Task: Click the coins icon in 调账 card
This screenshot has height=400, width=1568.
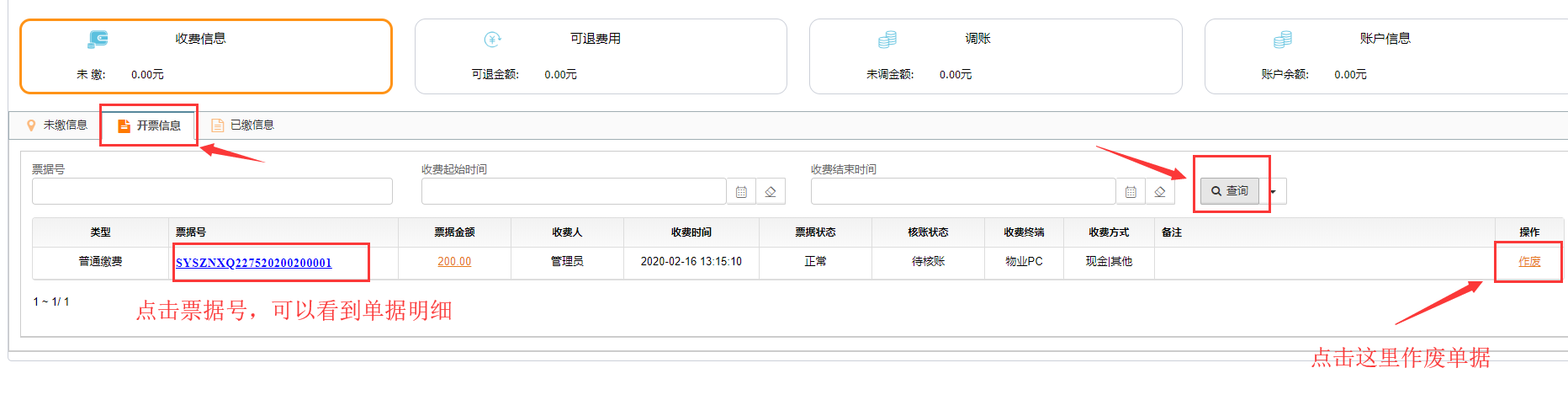Action: tap(887, 39)
